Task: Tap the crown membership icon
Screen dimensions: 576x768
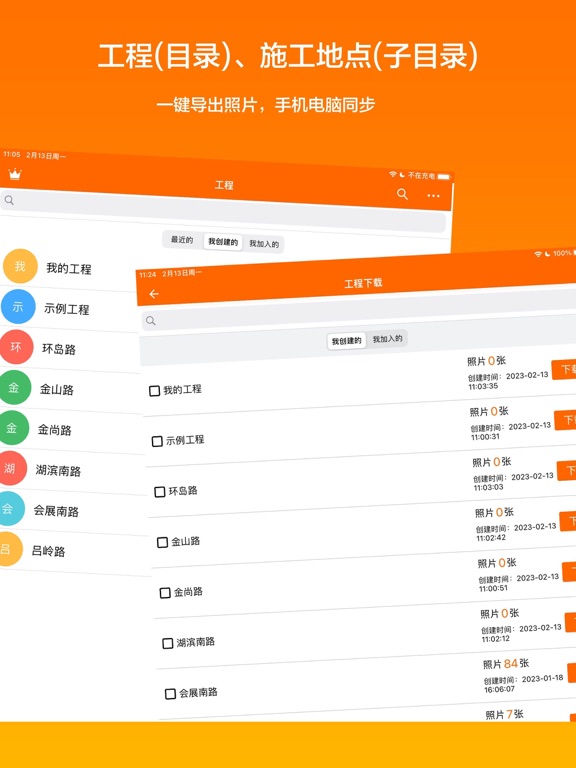Action: point(15,174)
